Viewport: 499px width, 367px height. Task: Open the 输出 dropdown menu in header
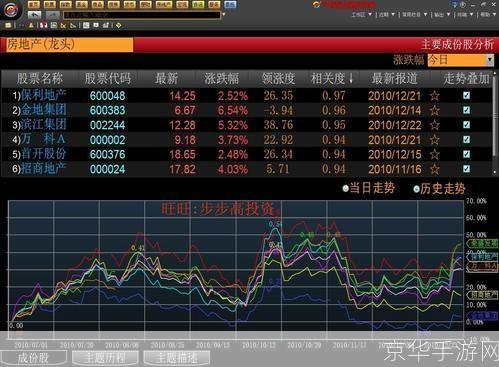(x=442, y=15)
